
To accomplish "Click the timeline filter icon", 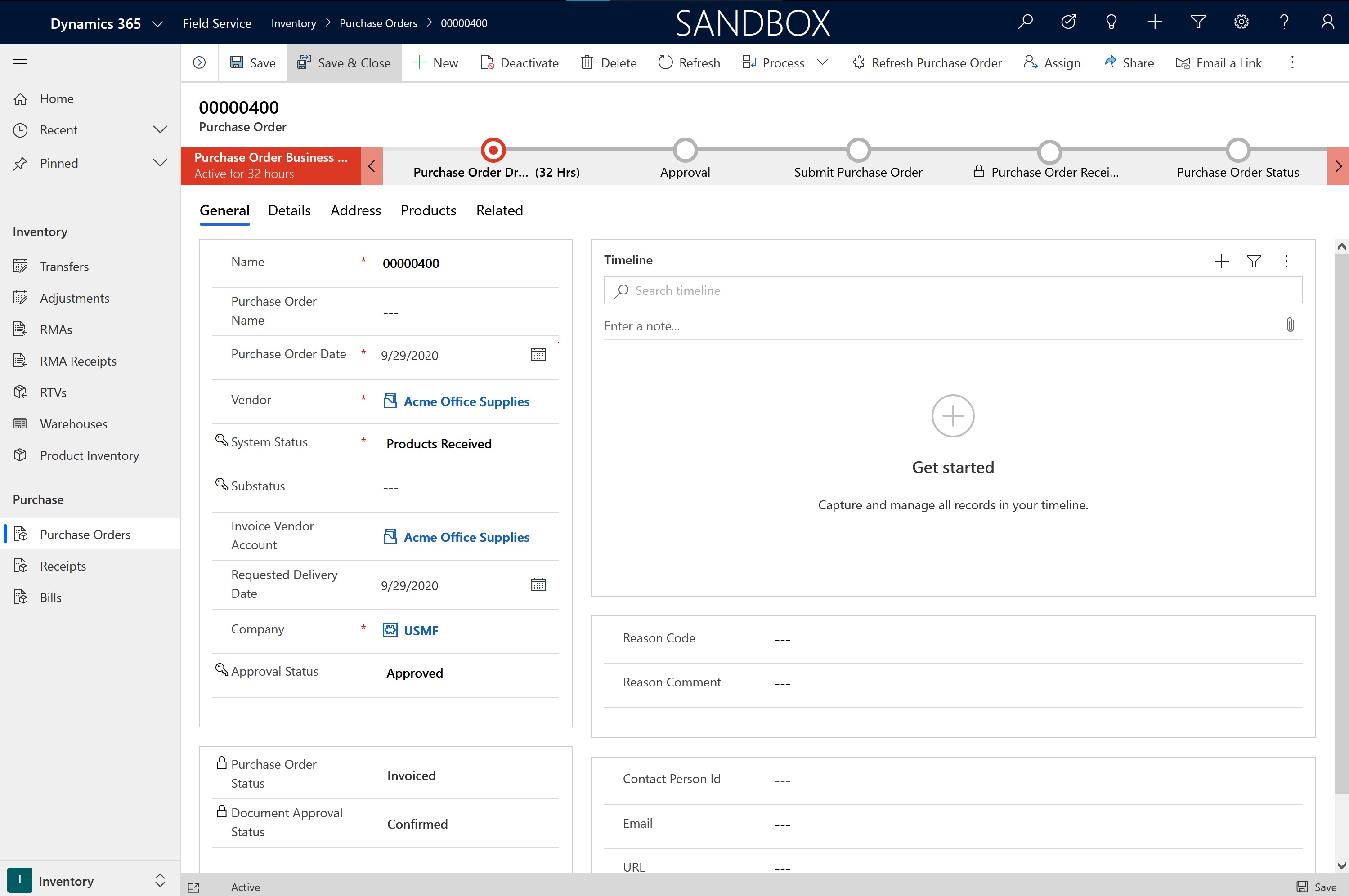I will pyautogui.click(x=1254, y=261).
